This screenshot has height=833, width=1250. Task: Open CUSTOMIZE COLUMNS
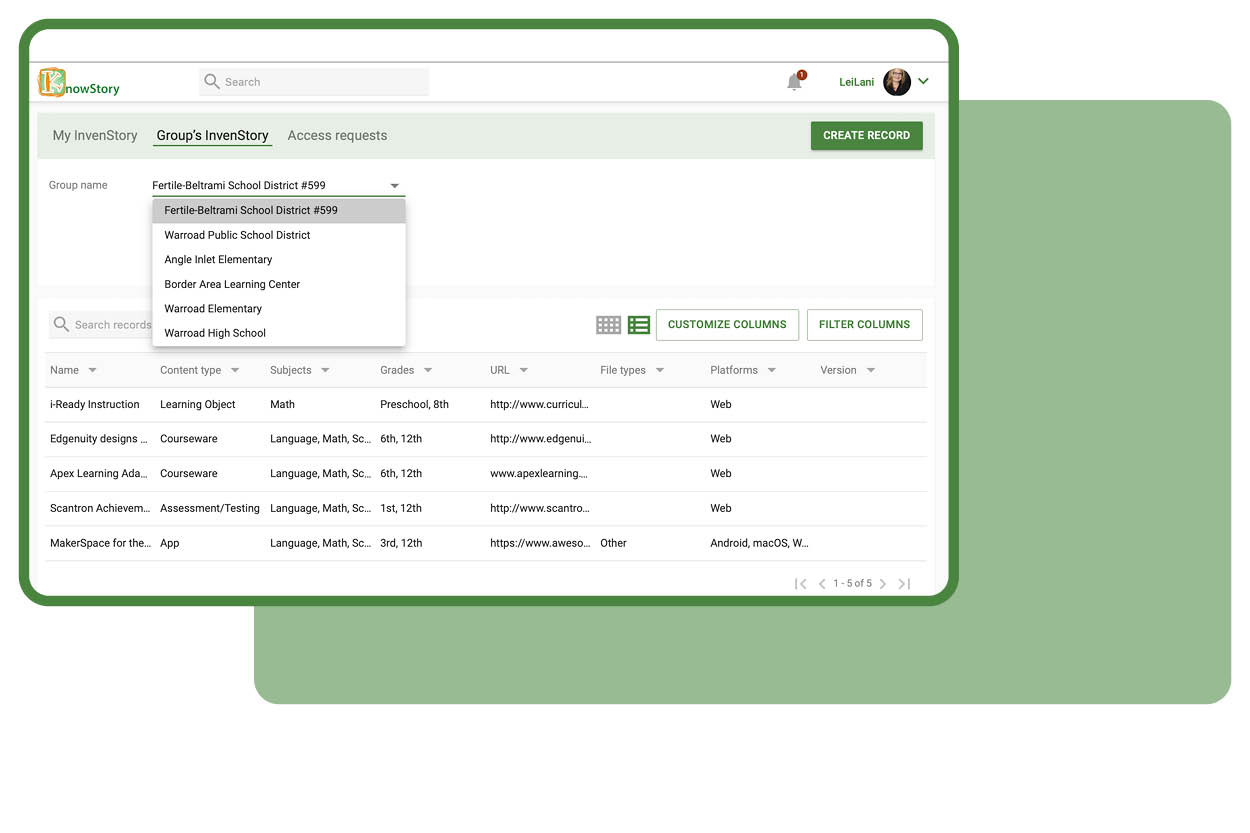tap(727, 324)
